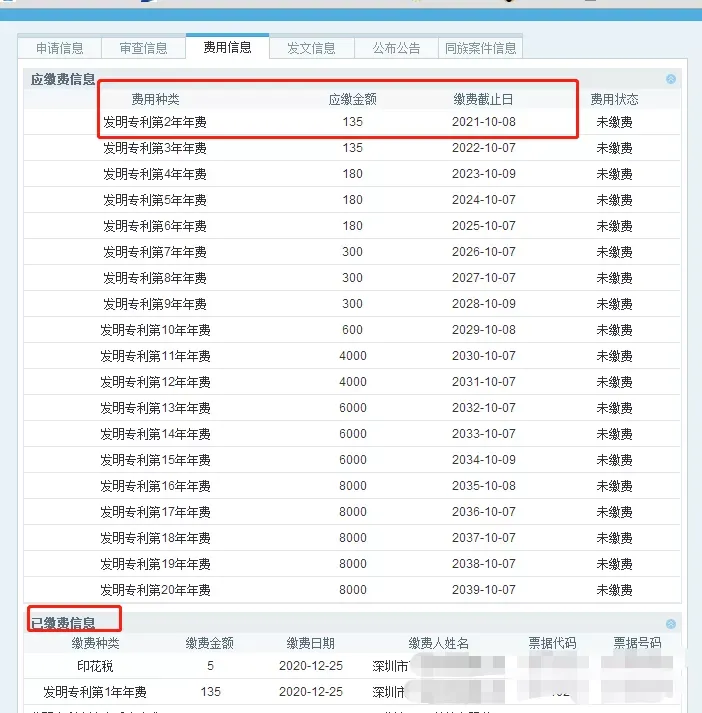Select 发明专利第8年年费 row label
The height and width of the screenshot is (713, 702).
155,277
